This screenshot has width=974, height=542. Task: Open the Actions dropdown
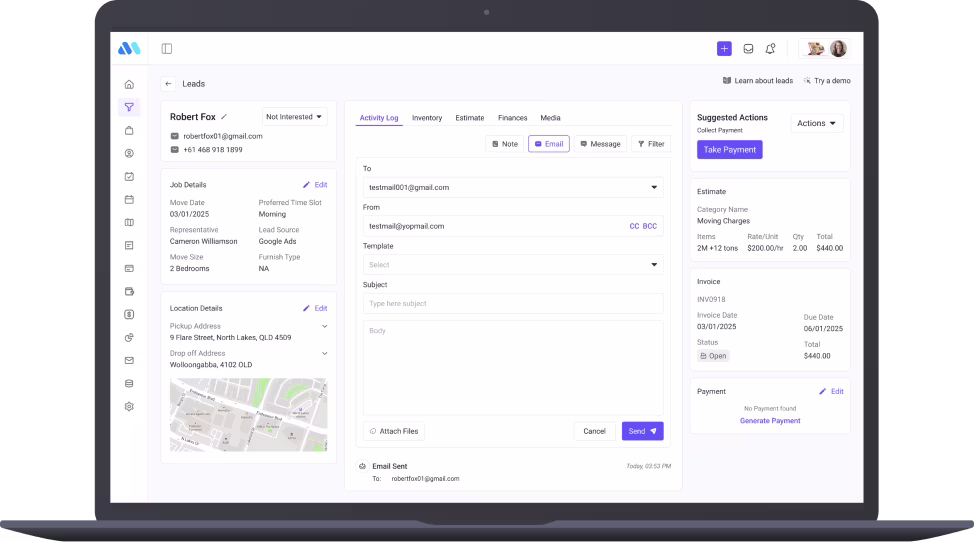click(817, 123)
